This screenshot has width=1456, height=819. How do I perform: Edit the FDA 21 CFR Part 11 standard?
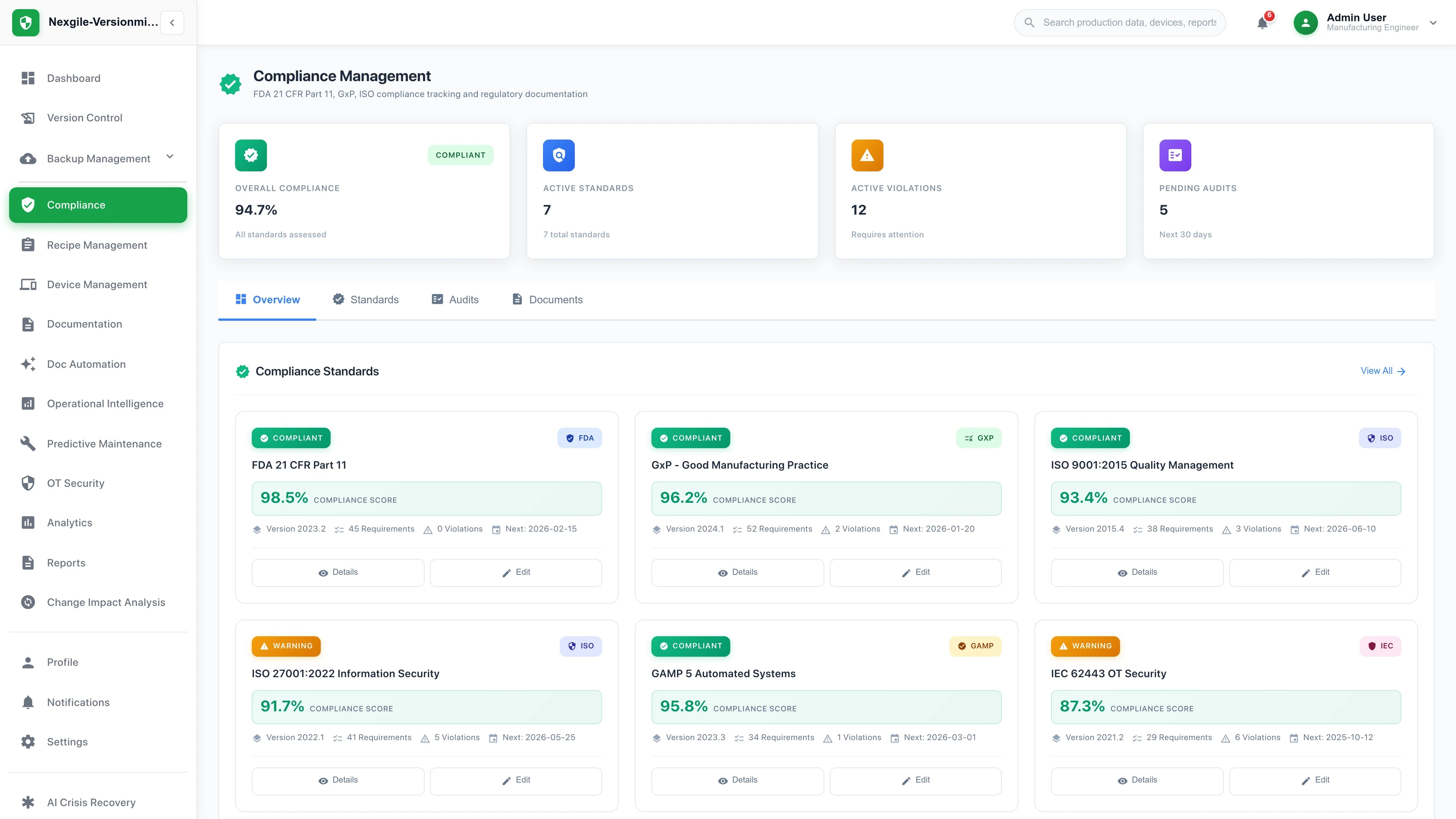pos(516,572)
